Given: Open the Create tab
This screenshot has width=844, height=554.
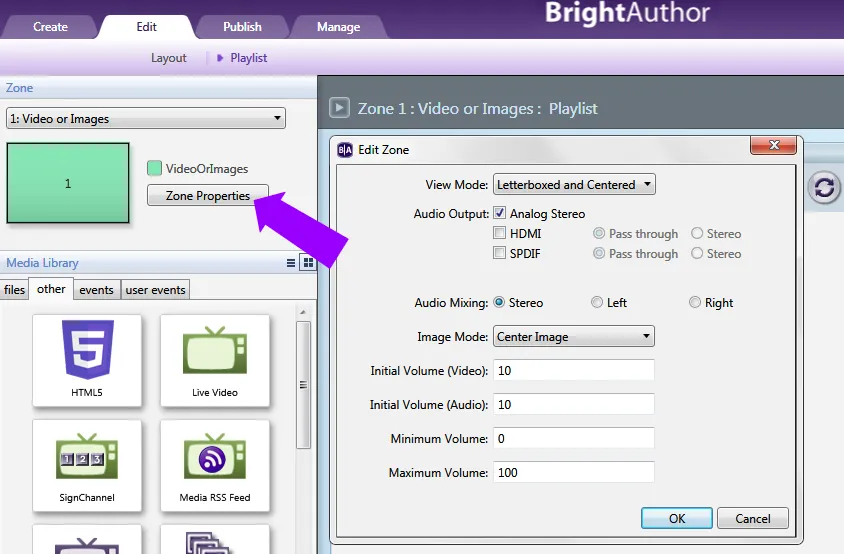Looking at the screenshot, I should [x=50, y=26].
